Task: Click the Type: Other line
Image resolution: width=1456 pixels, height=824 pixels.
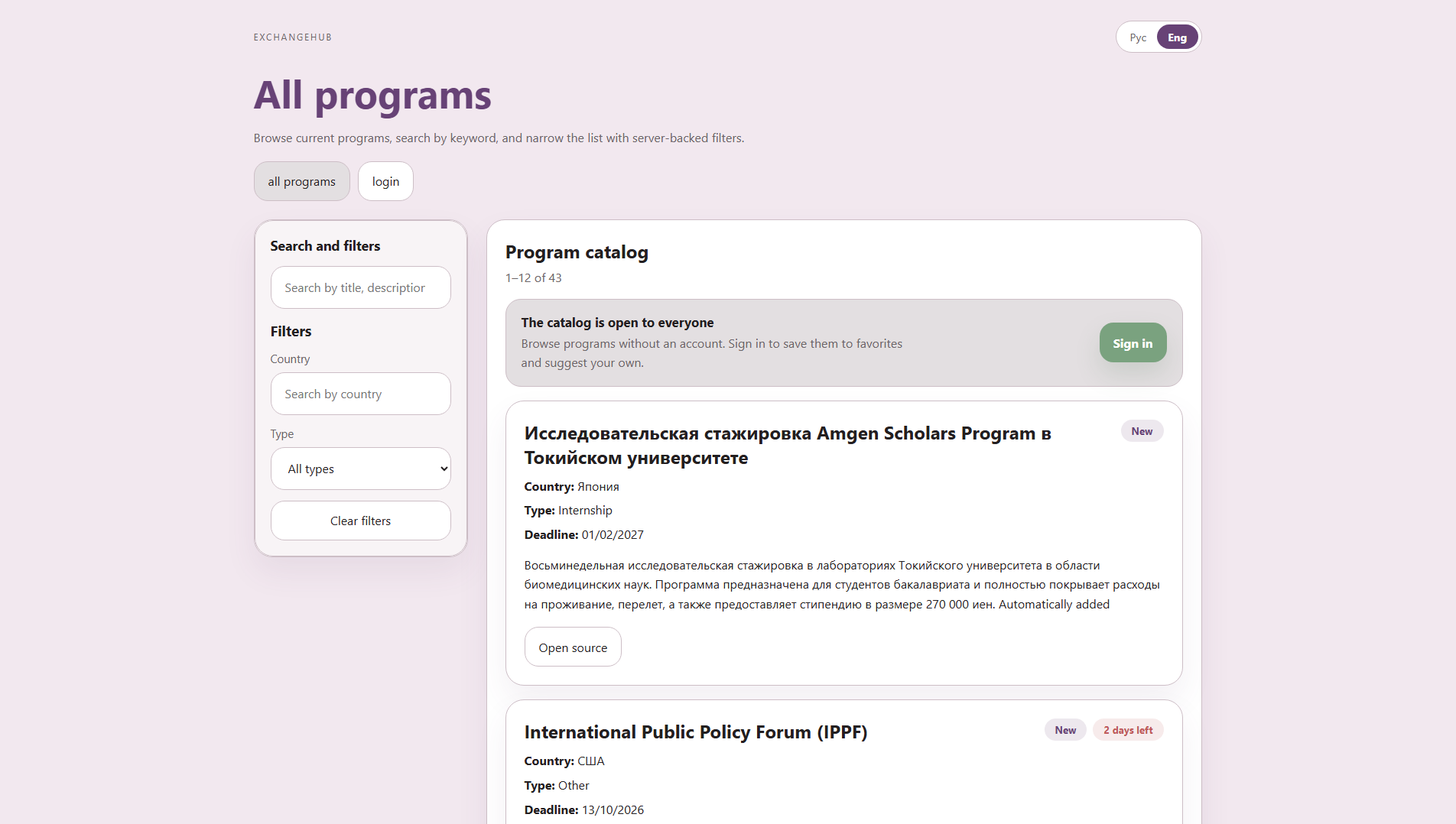Action: coord(557,785)
